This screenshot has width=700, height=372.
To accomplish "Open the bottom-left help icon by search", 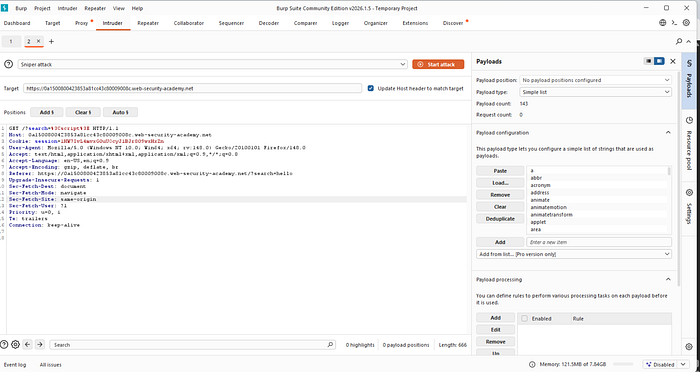I will [4, 344].
